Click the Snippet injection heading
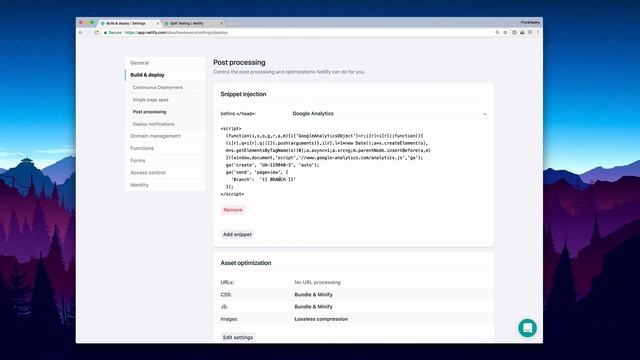640x360 pixels. (243, 94)
